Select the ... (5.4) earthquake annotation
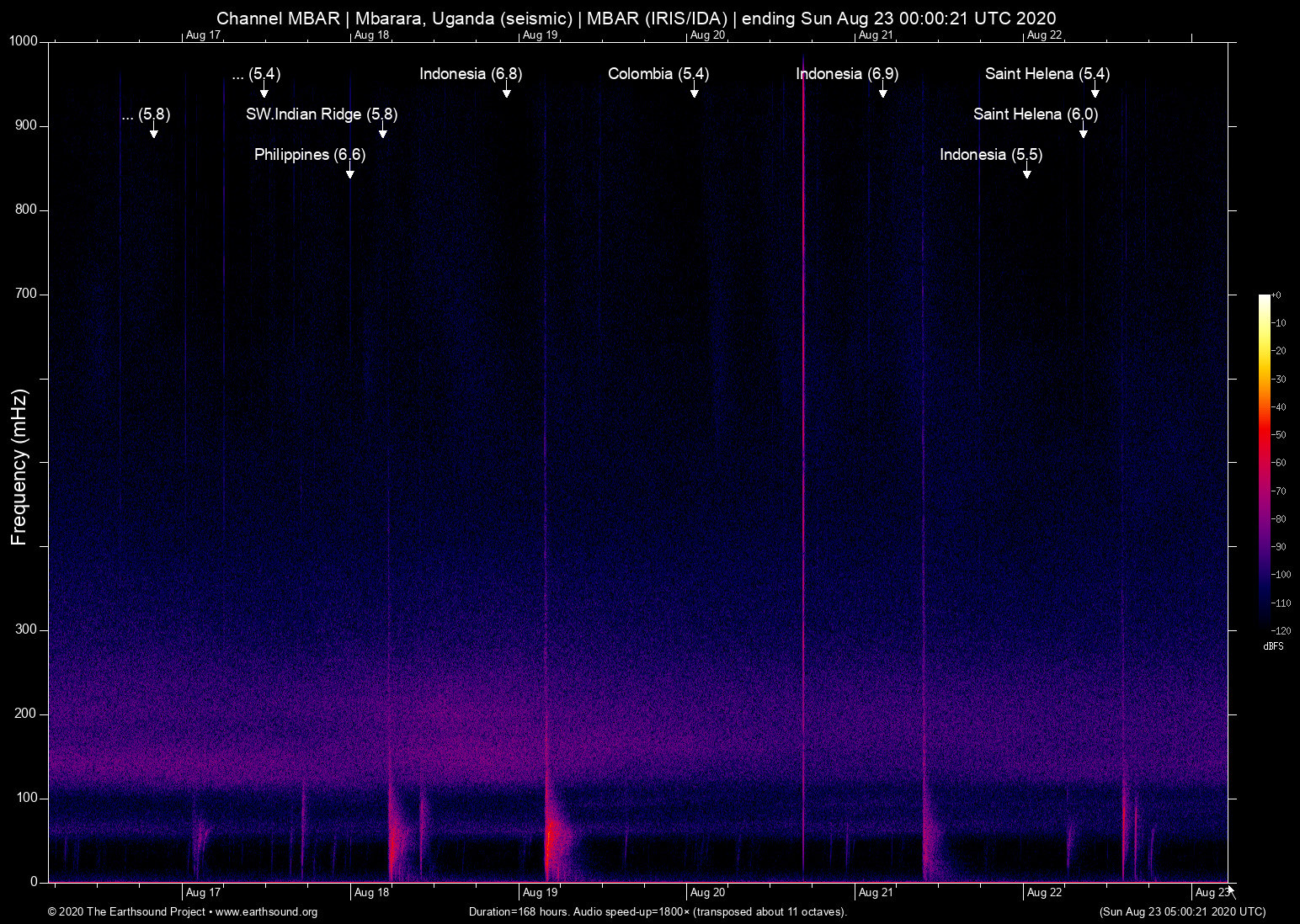 pyautogui.click(x=256, y=74)
